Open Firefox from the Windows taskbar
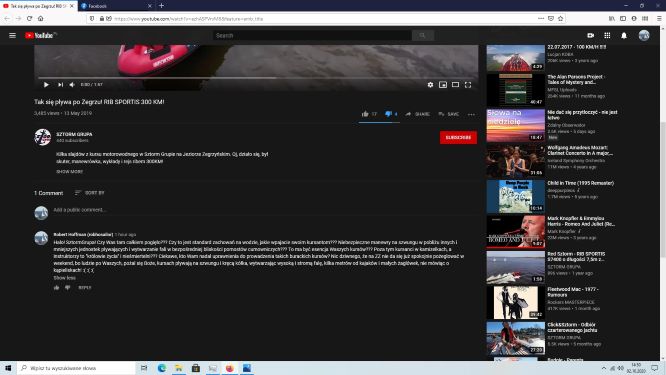This screenshot has width=666, height=375. tap(230, 368)
